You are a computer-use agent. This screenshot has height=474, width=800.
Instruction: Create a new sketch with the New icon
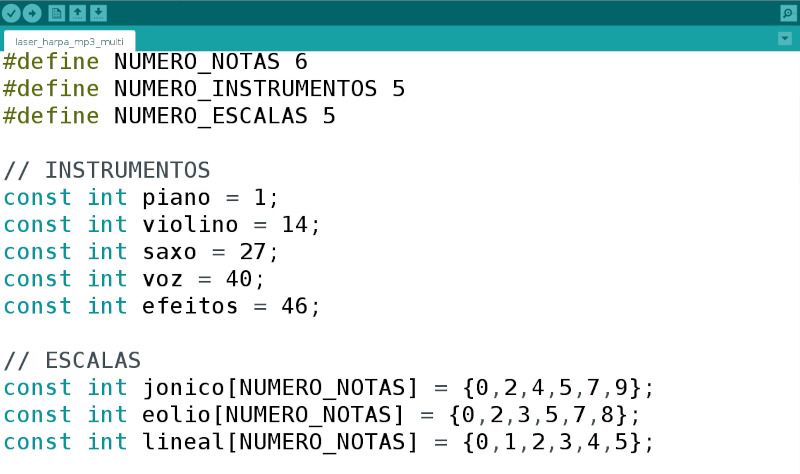(x=57, y=13)
